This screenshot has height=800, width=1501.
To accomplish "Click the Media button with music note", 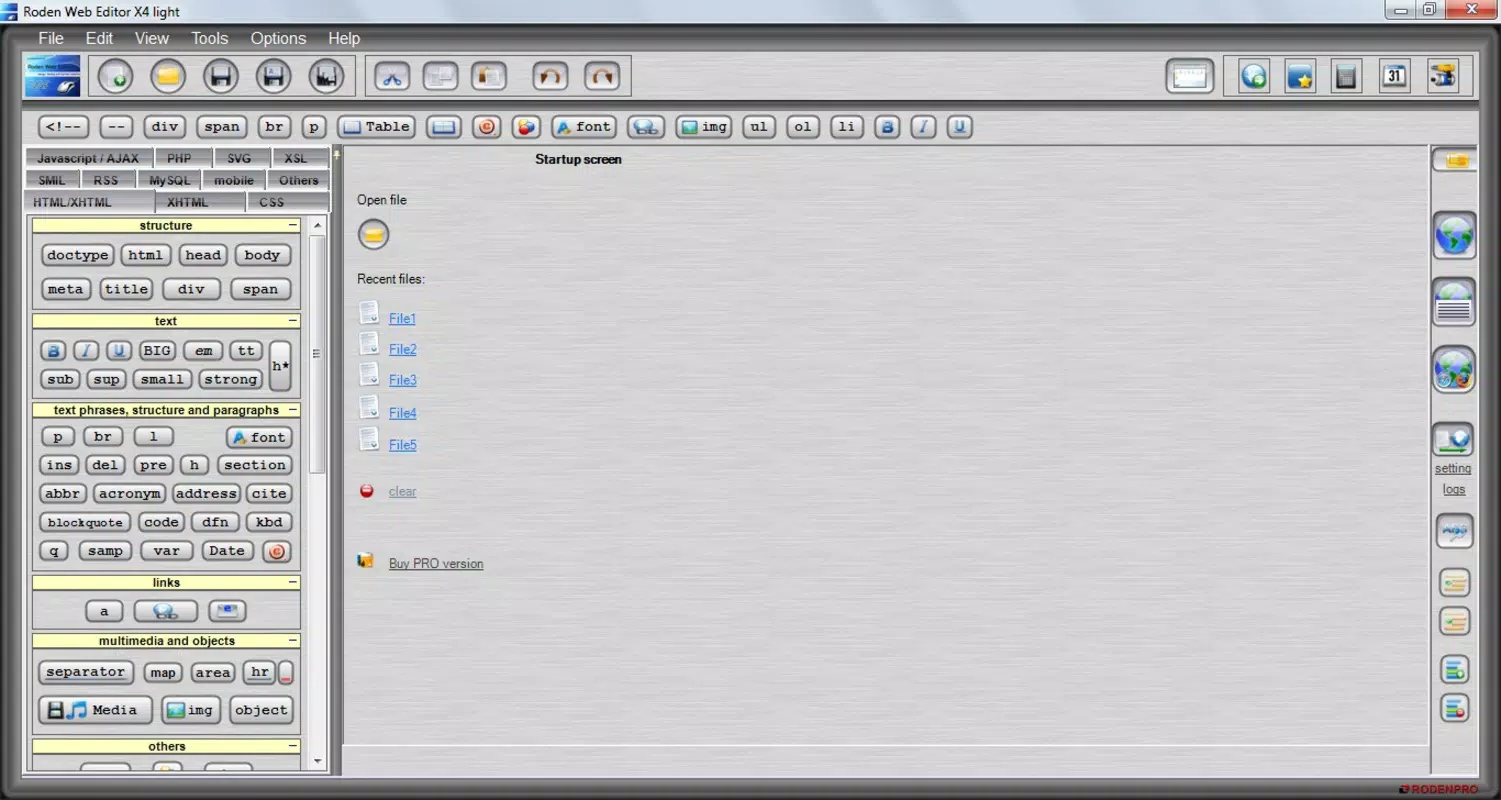I will pyautogui.click(x=96, y=710).
